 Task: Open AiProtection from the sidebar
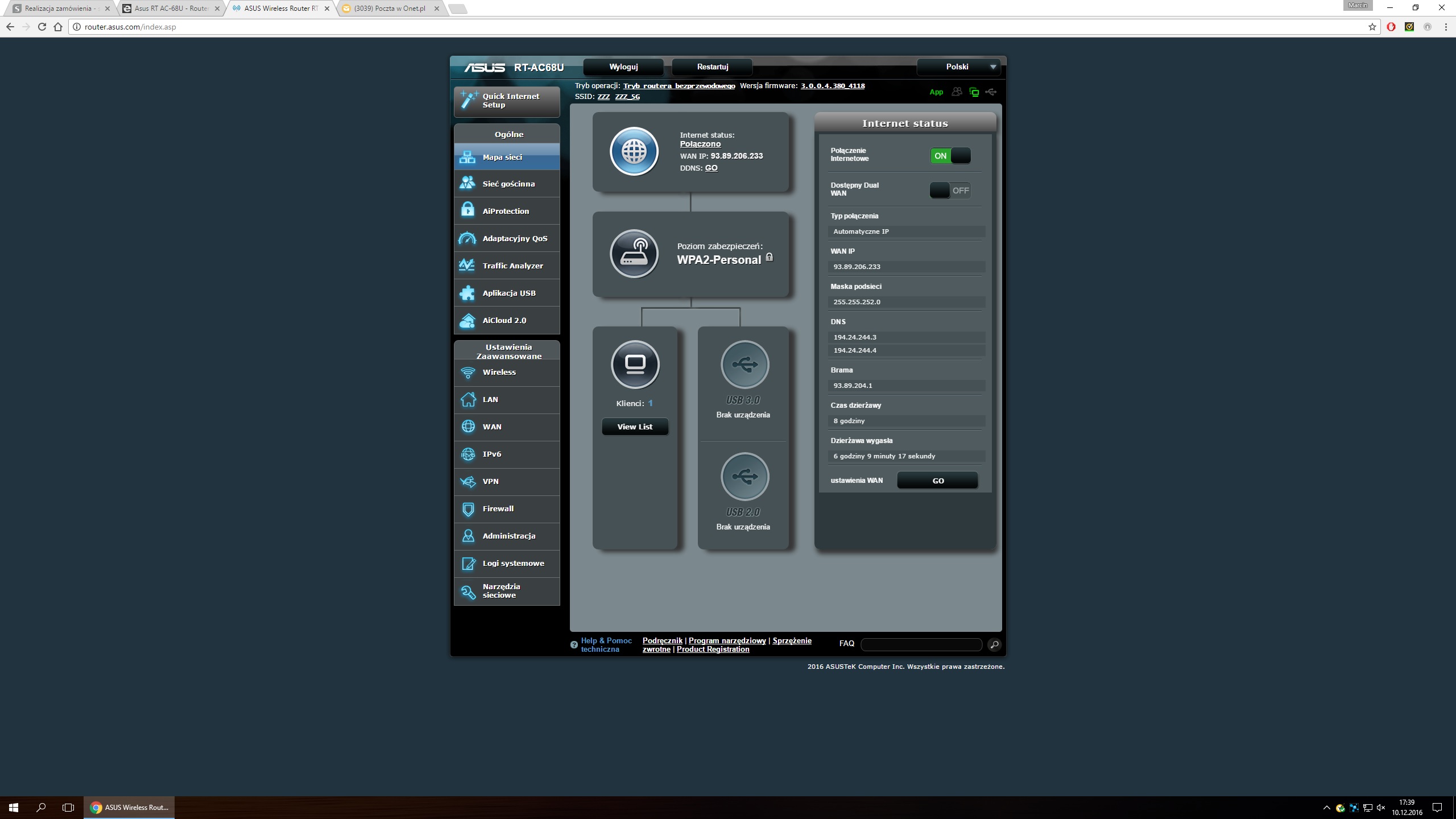pyautogui.click(x=506, y=211)
